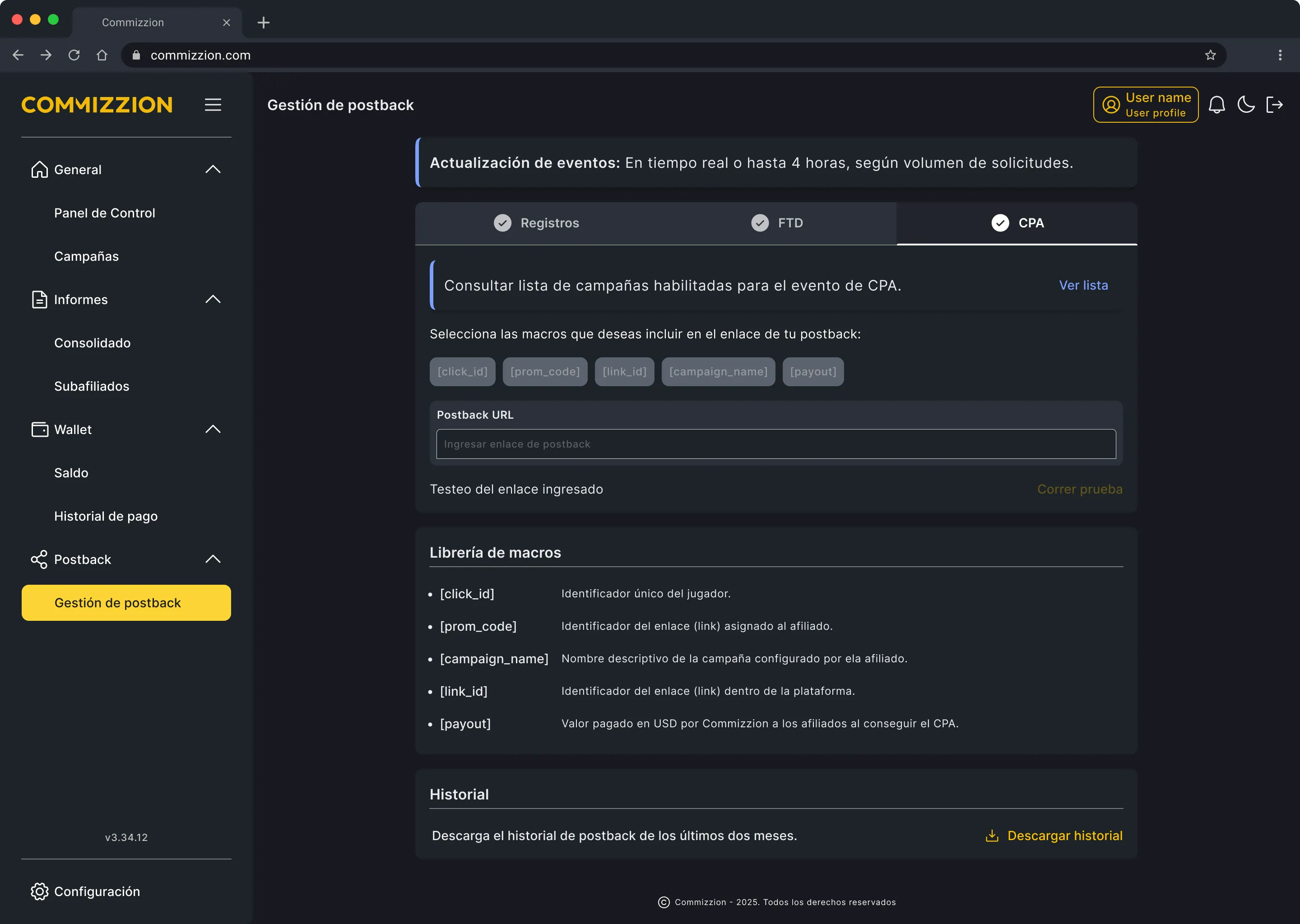The height and width of the screenshot is (924, 1300).
Task: Click the Registros check circle icon
Action: (x=502, y=223)
